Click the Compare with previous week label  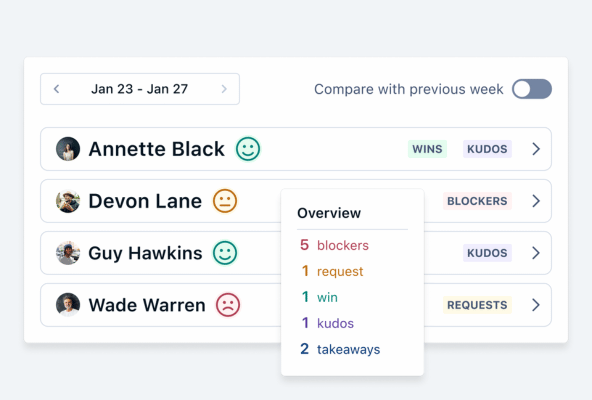(x=409, y=90)
